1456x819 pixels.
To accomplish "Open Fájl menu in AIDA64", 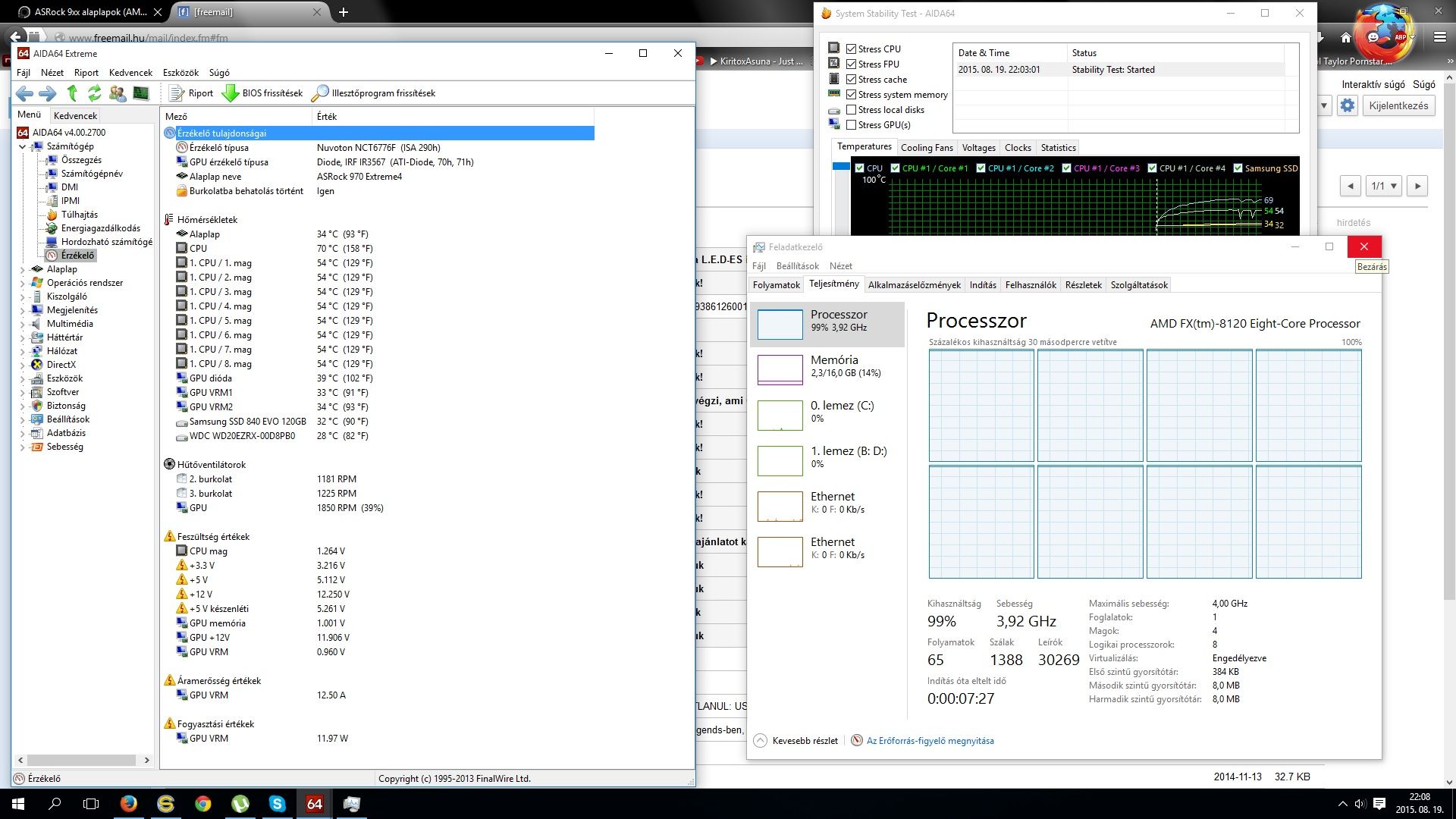I will pyautogui.click(x=24, y=73).
